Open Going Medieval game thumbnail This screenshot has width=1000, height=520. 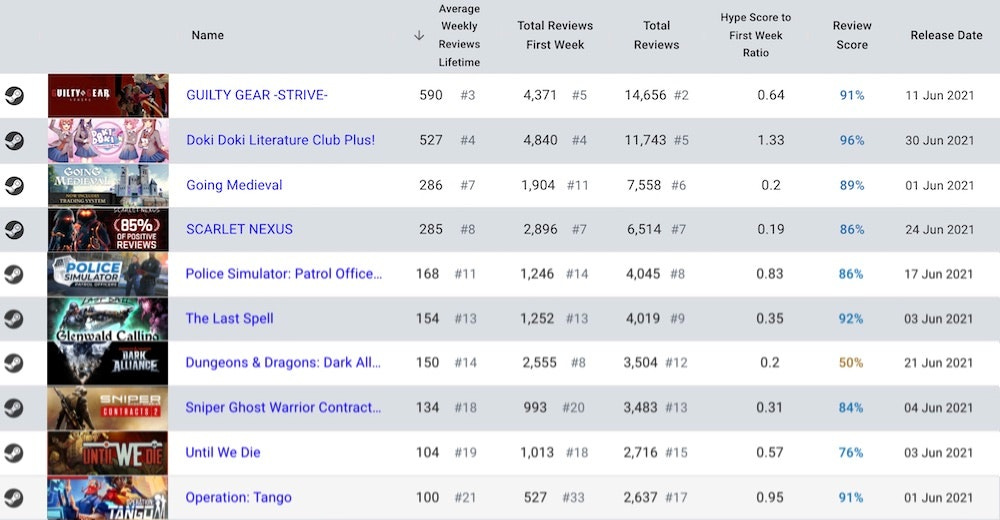coord(108,186)
